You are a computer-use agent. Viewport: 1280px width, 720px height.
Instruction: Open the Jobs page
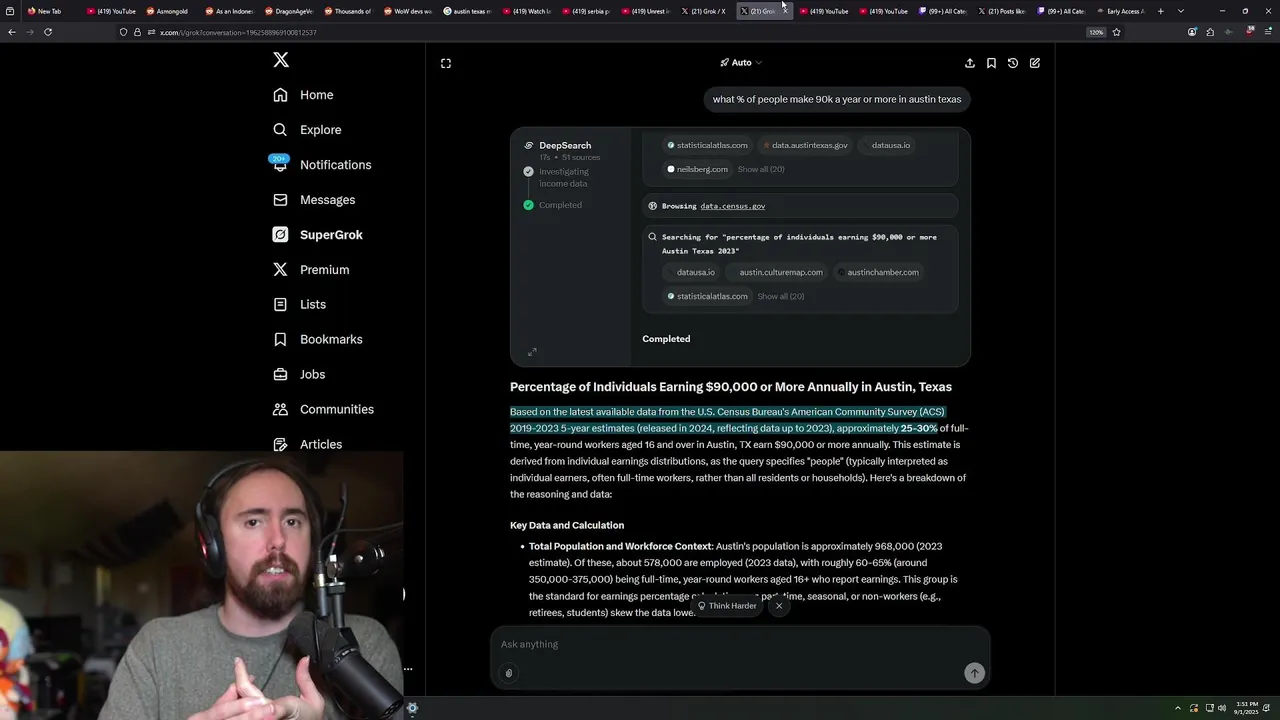coord(298,374)
